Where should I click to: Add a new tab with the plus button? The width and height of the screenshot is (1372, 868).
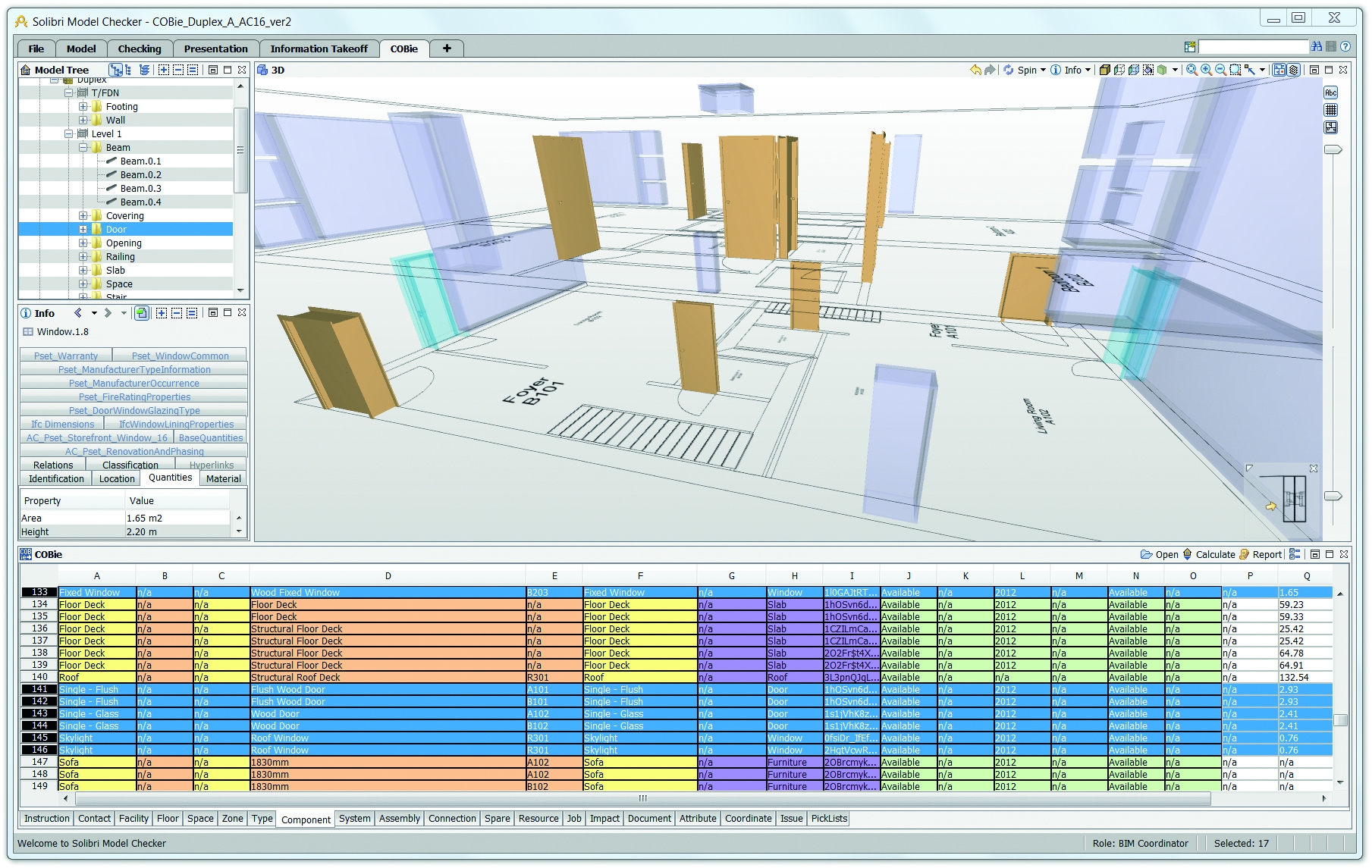(x=447, y=49)
